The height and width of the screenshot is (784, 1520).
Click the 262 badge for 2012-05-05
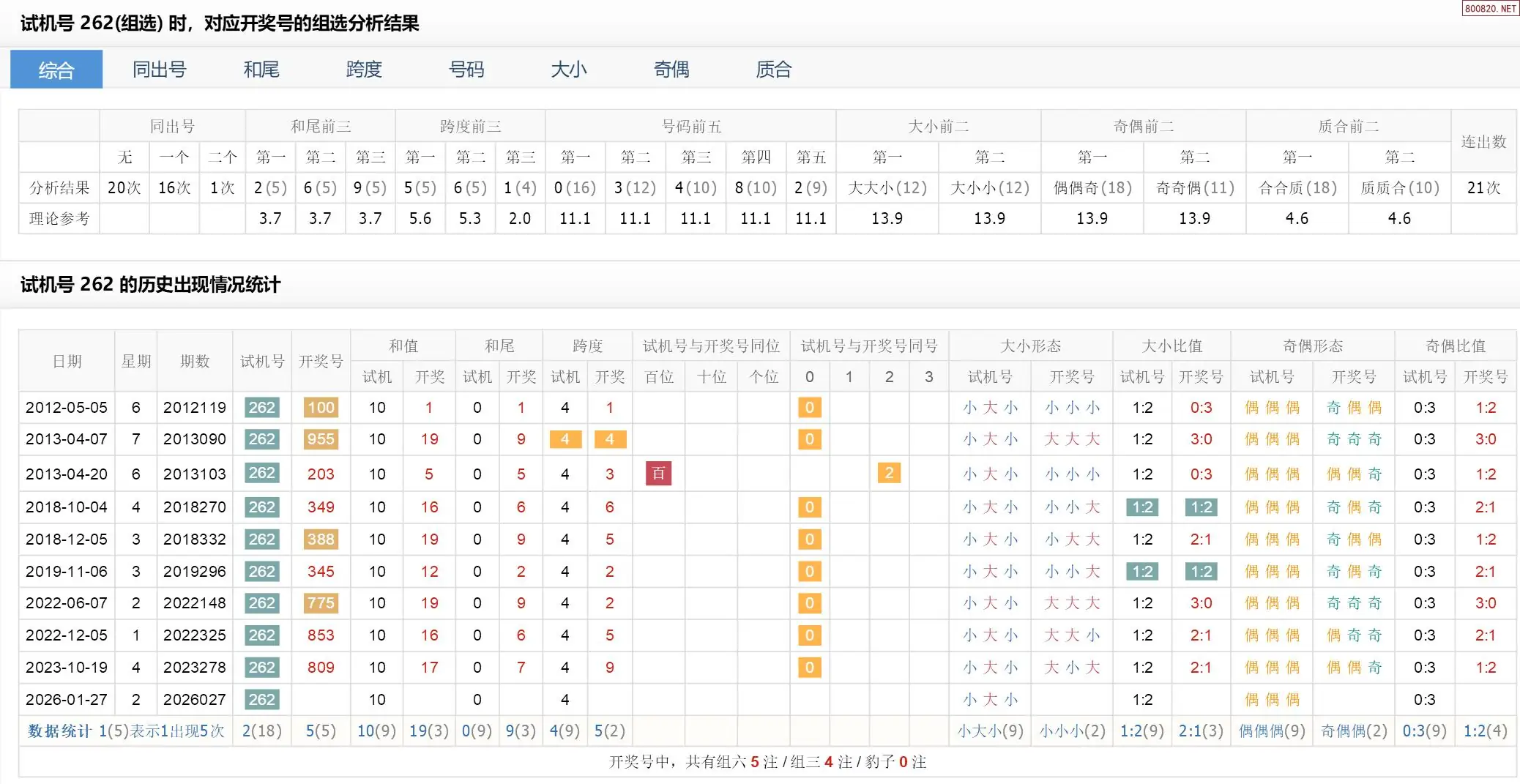point(261,408)
